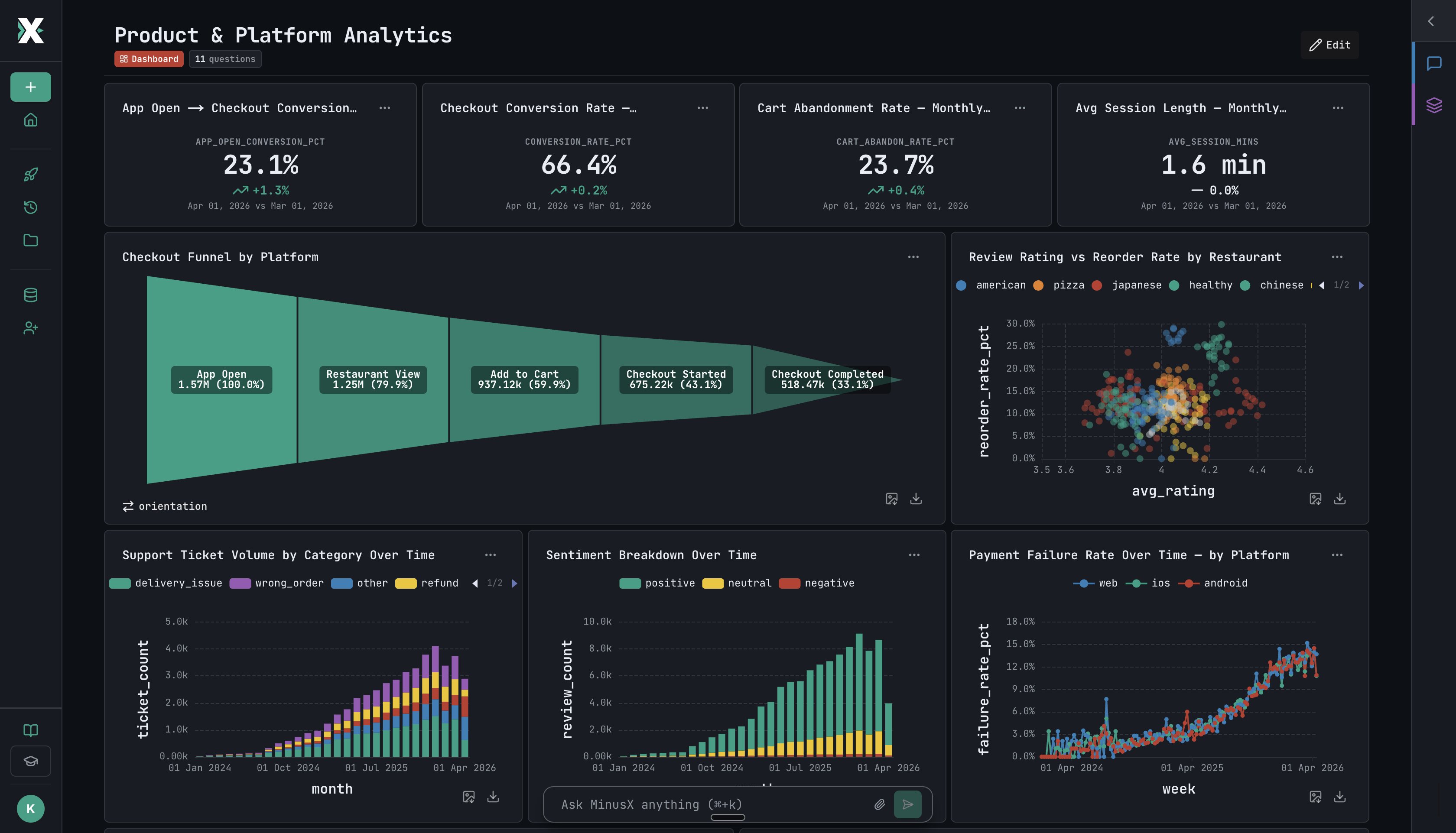Open the graduation cap tutorial icon

coord(31,761)
